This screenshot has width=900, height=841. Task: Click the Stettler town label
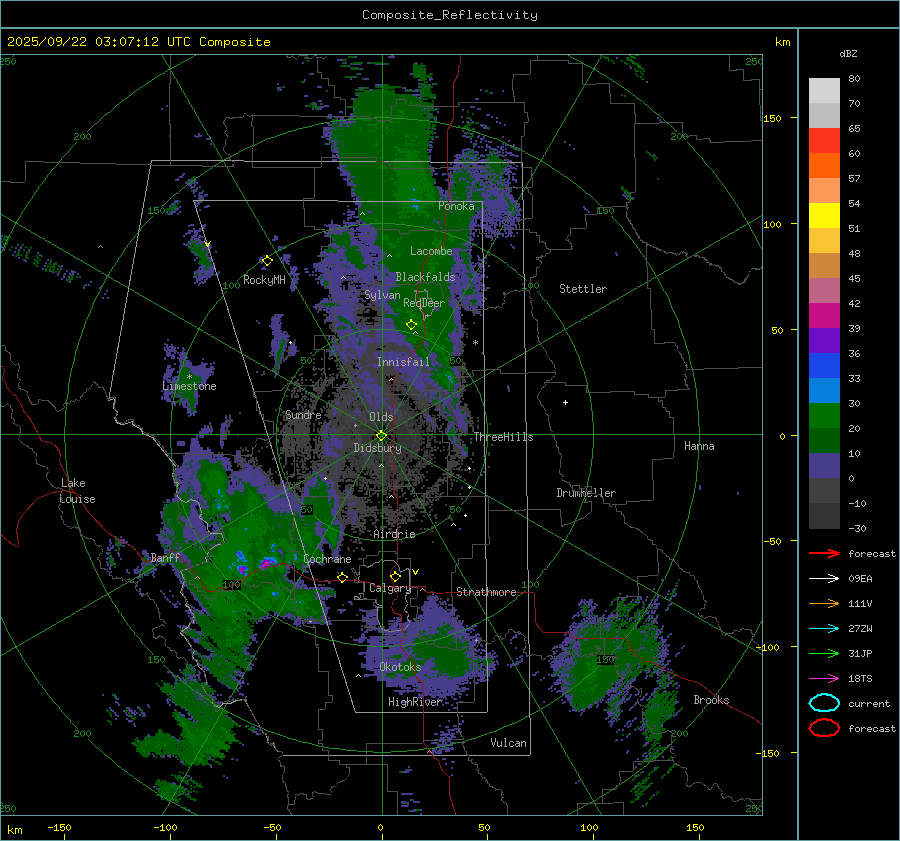coord(582,289)
